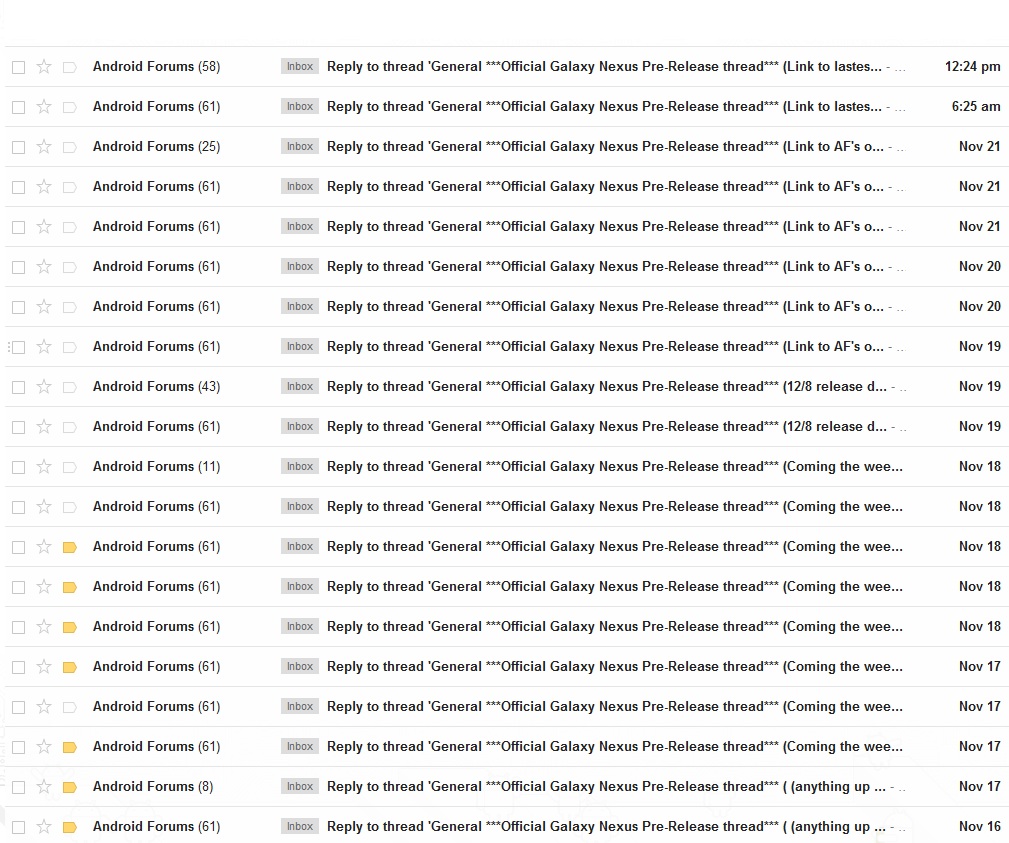
Task: Star the 12:24 pm Android Forums message
Action: [44, 66]
